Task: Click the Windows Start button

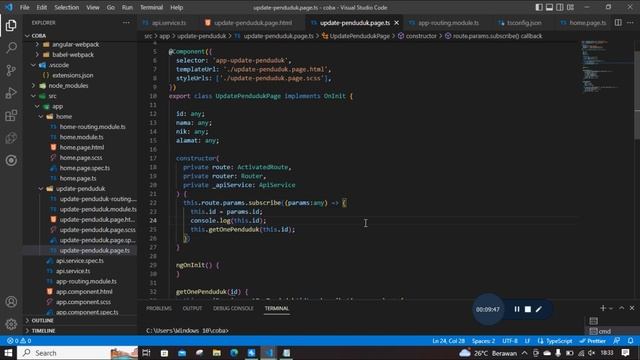Action: (x=8, y=353)
